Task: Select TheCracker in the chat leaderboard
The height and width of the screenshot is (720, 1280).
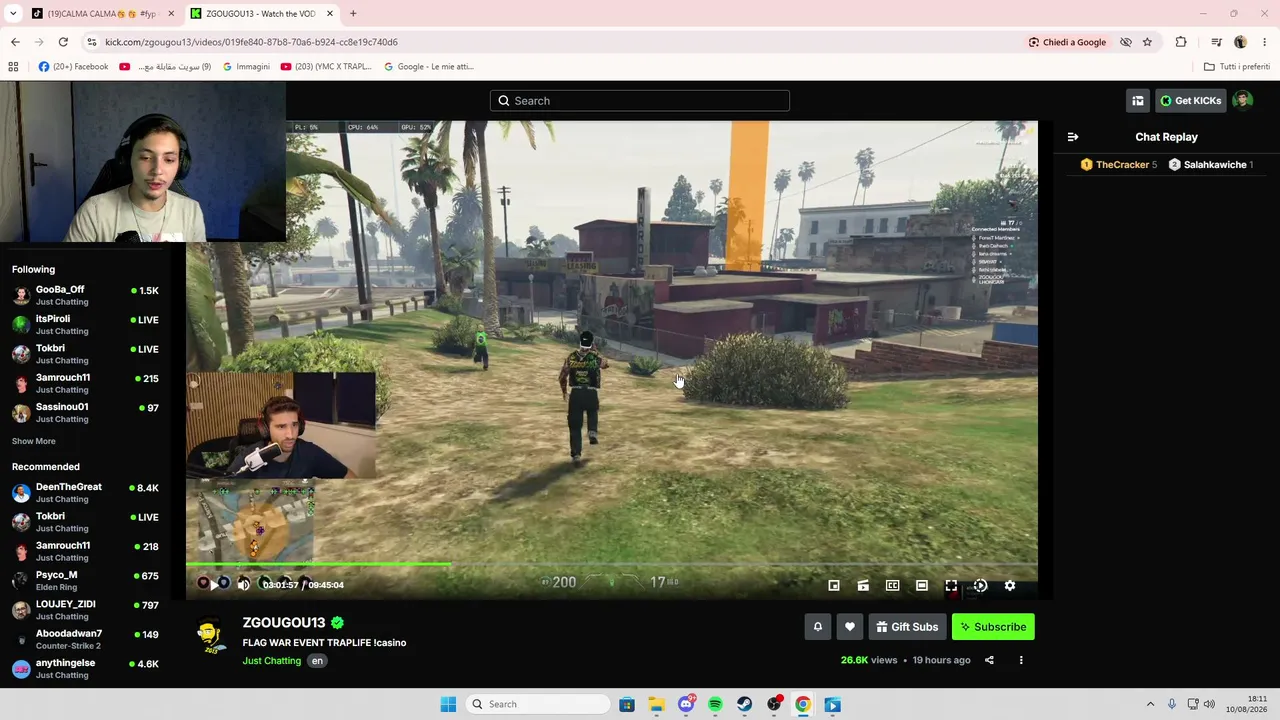Action: [x=1119, y=165]
